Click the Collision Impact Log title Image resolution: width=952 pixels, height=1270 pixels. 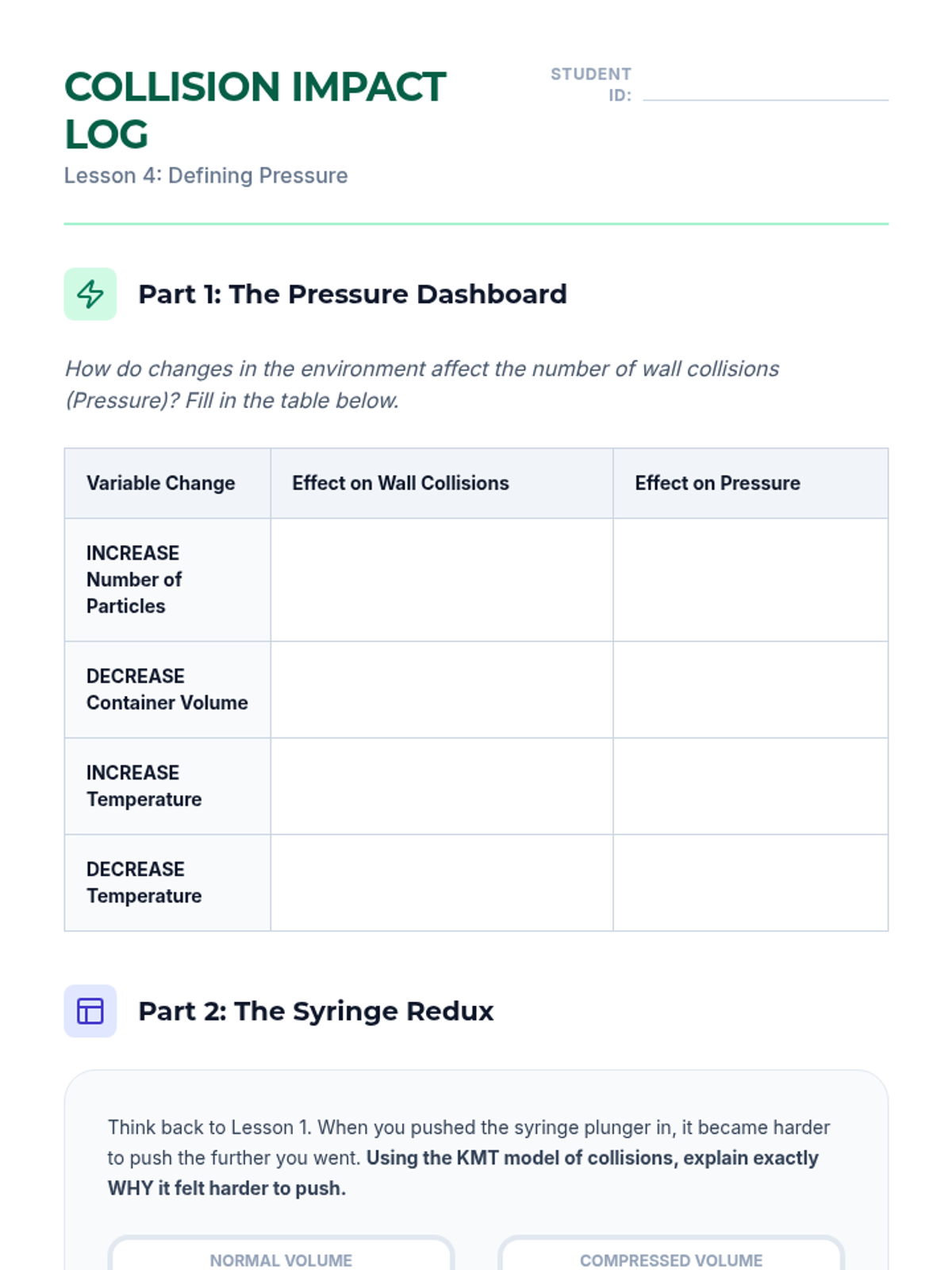(x=255, y=110)
